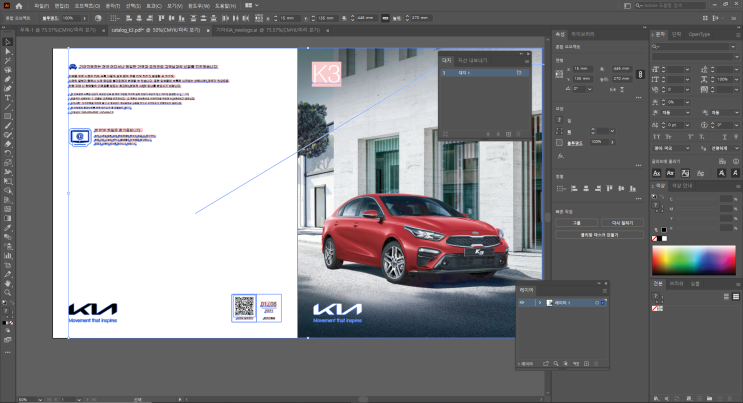Open the more options dots under Transform section
This screenshot has height=403, width=743.
[x=638, y=98]
